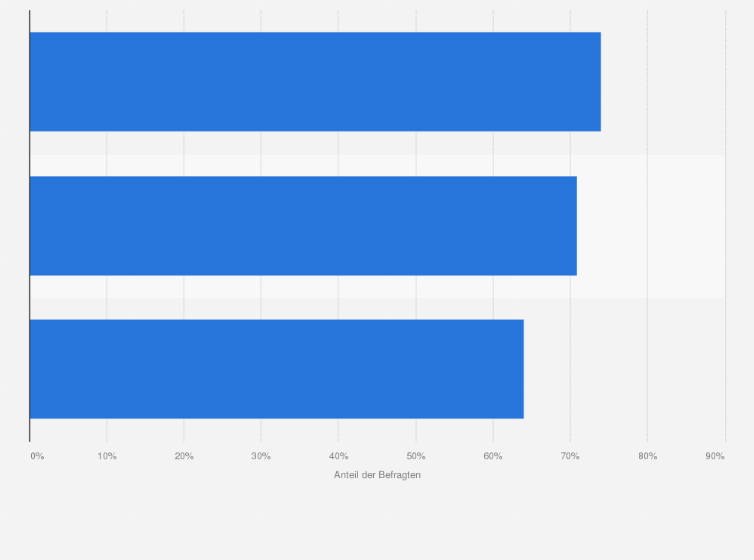Image resolution: width=754 pixels, height=560 pixels.
Task: Click the lighter row band right of middle bar
Action: tap(651, 226)
